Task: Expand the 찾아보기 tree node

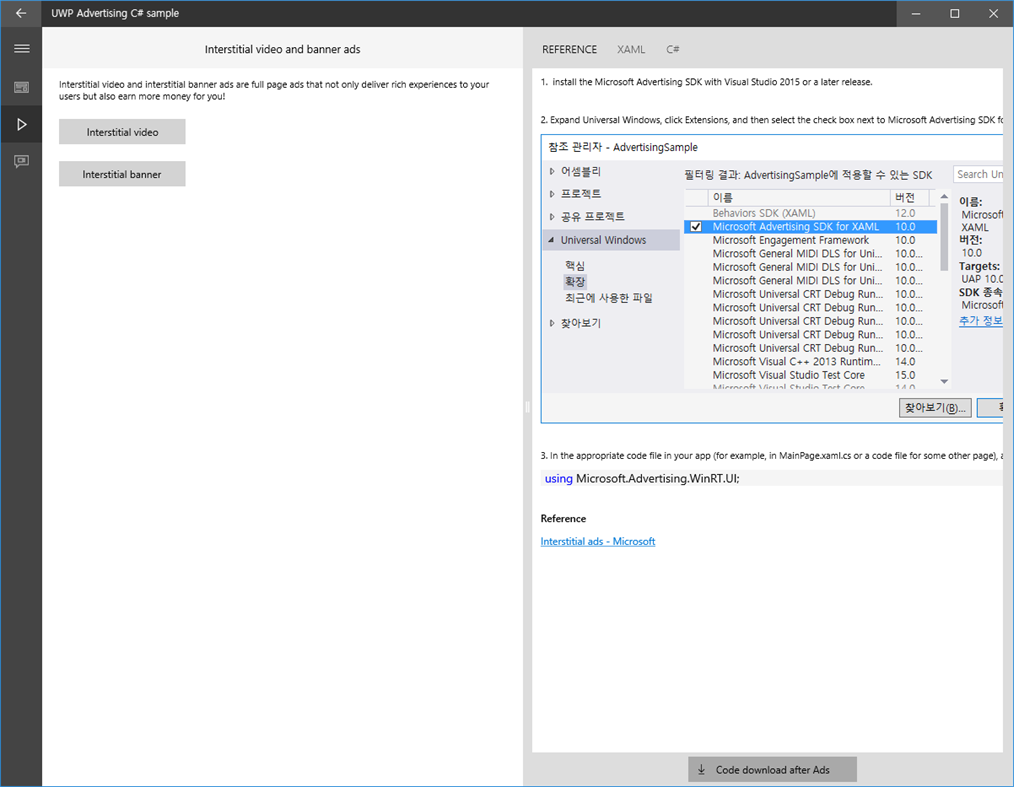Action: (x=551, y=322)
